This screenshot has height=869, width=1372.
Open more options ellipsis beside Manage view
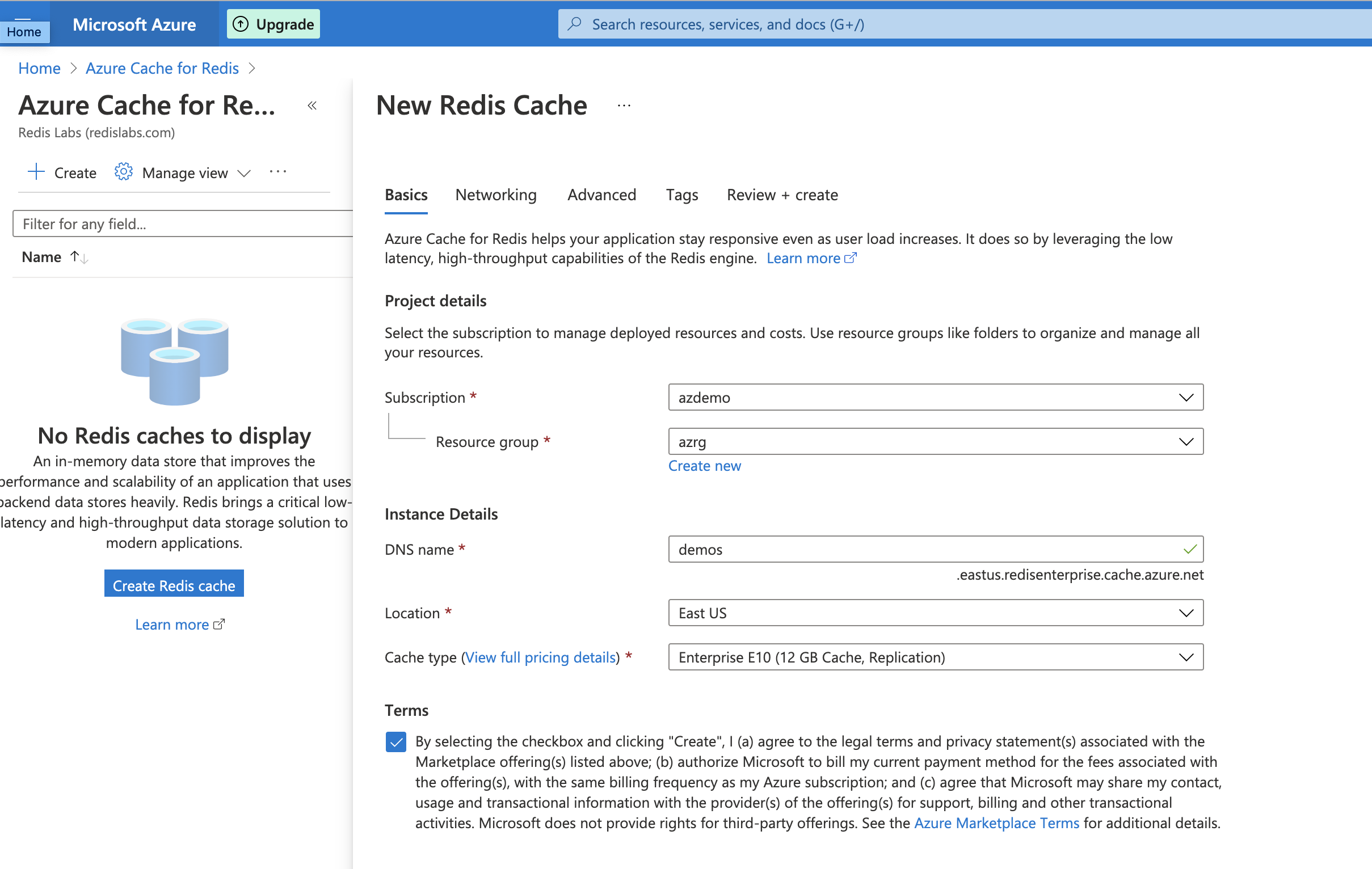click(278, 171)
